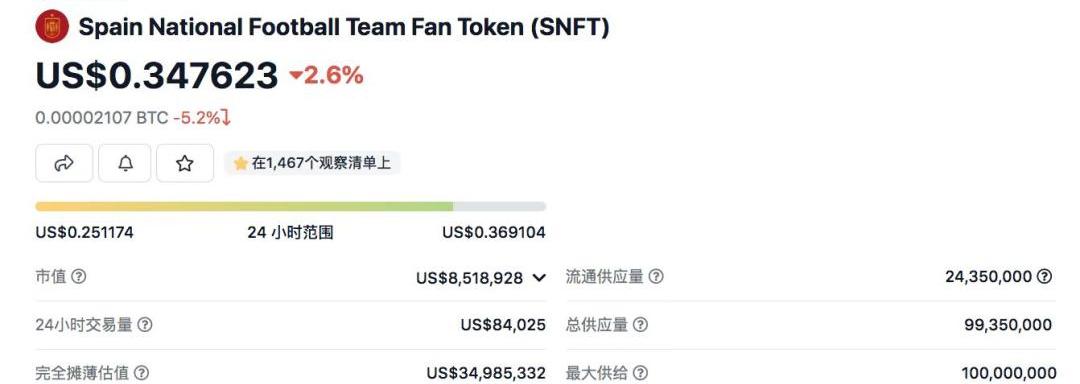Click the Spain team token logo

point(52,27)
